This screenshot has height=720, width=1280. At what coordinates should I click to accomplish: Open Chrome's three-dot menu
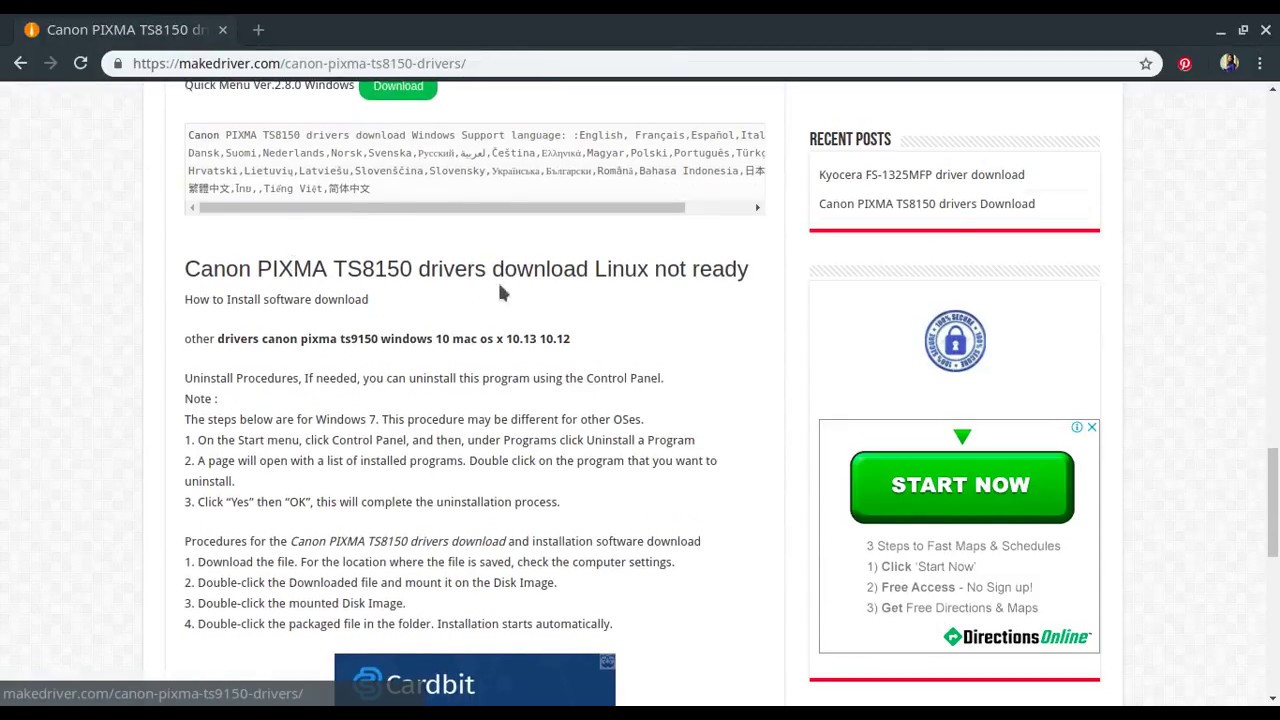click(x=1259, y=63)
